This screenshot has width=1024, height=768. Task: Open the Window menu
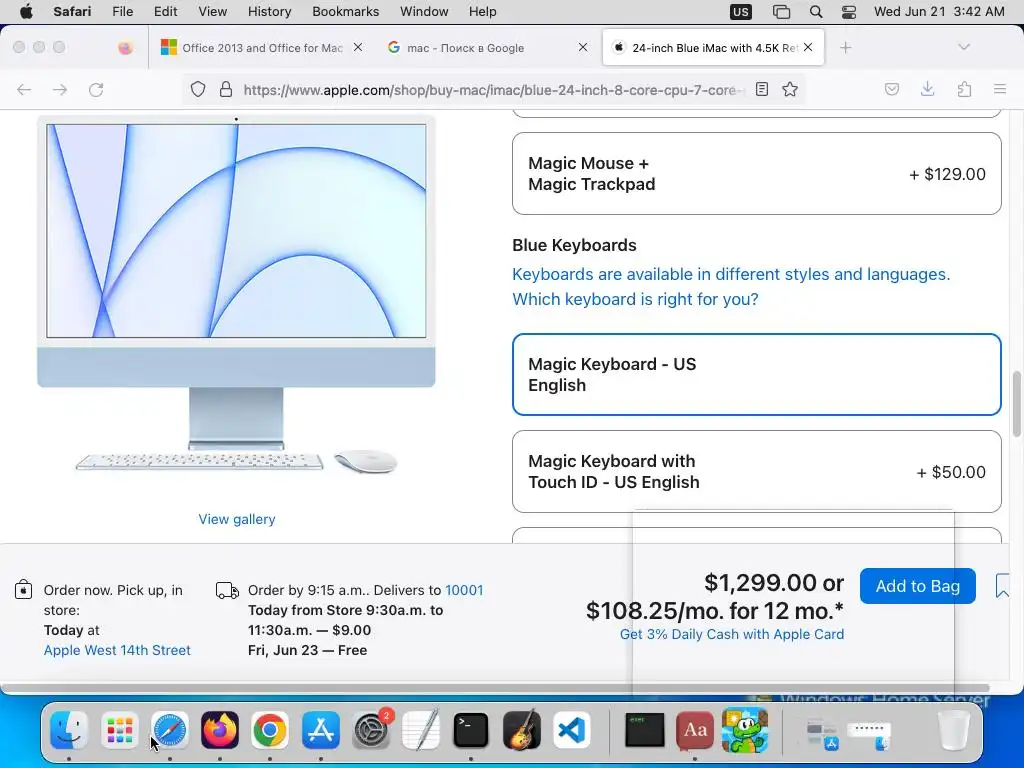pyautogui.click(x=424, y=12)
